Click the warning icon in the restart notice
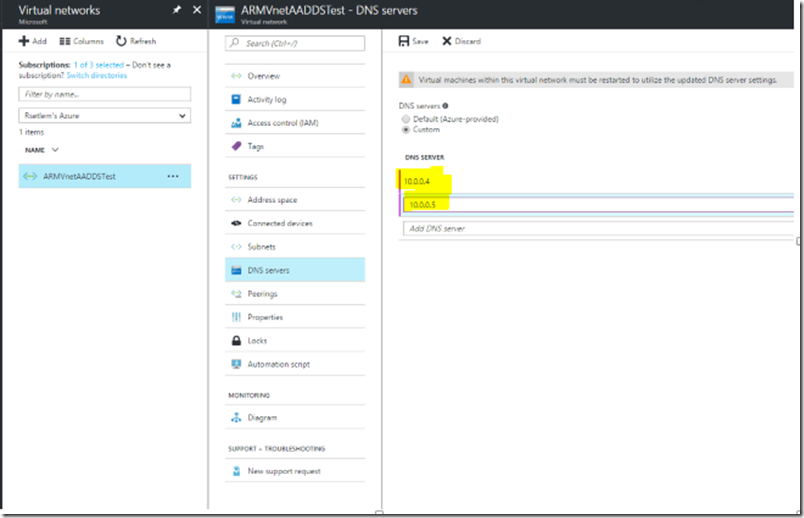The width and height of the screenshot is (804, 518). [406, 79]
